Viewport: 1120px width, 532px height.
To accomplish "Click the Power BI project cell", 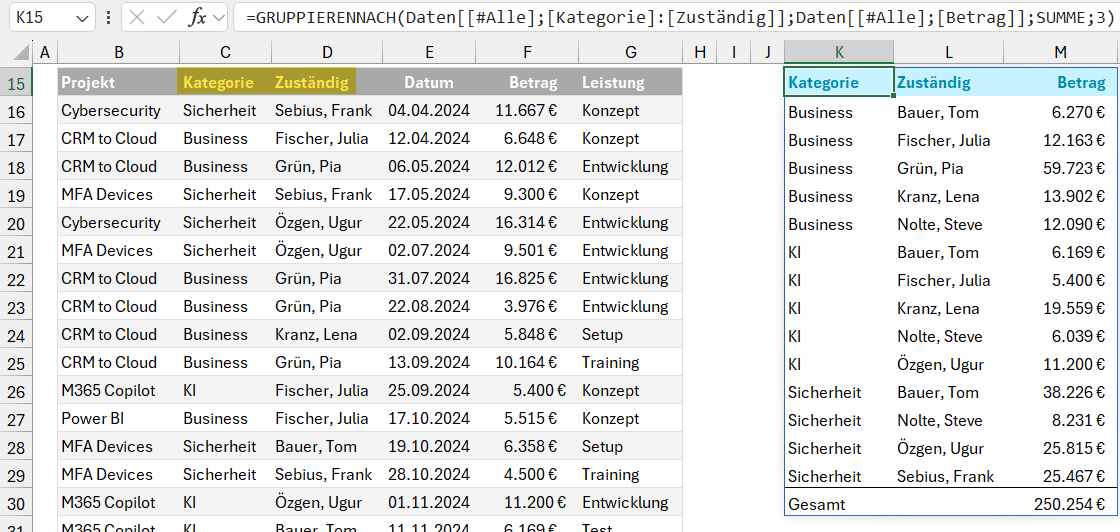I will tap(119, 418).
